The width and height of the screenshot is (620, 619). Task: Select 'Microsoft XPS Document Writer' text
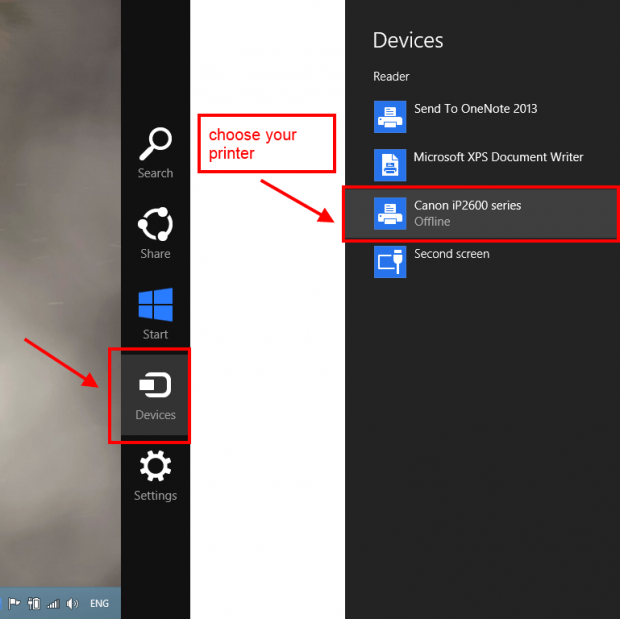[x=498, y=157]
